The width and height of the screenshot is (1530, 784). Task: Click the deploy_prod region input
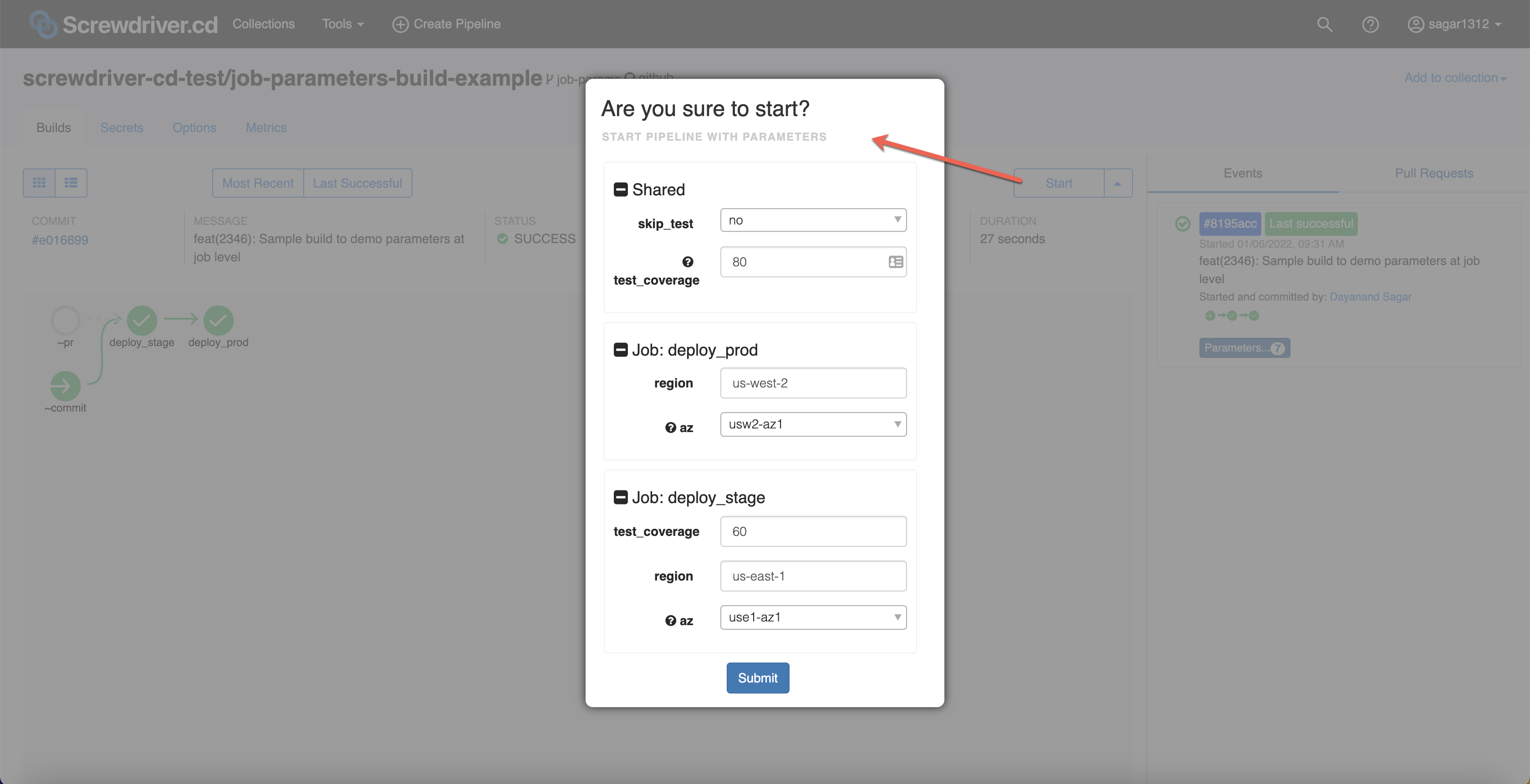tap(813, 383)
